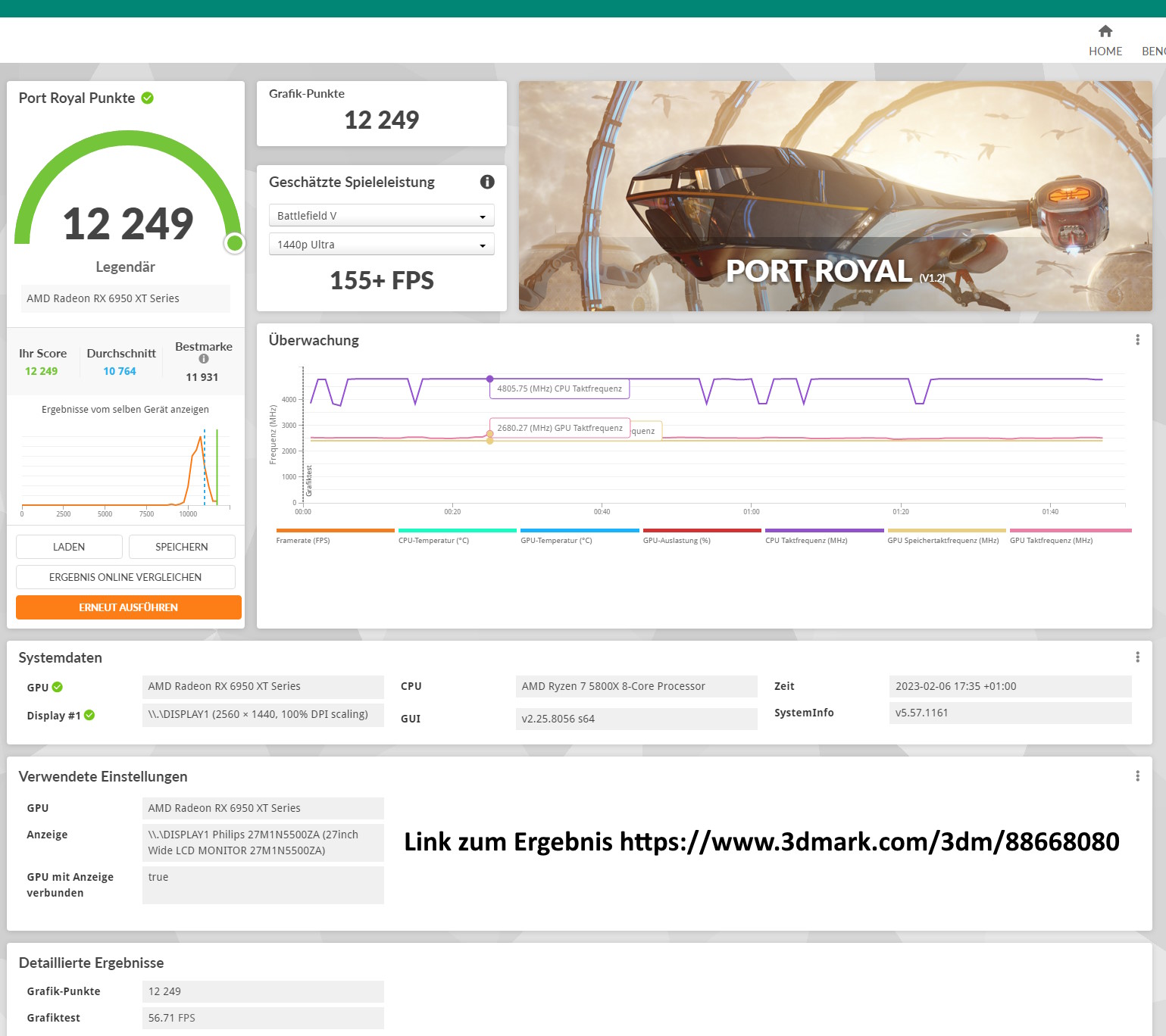Viewport: 1166px width, 1036px height.
Task: Click the GUI version v2.25.8056 s64
Action: pyautogui.click(x=636, y=719)
